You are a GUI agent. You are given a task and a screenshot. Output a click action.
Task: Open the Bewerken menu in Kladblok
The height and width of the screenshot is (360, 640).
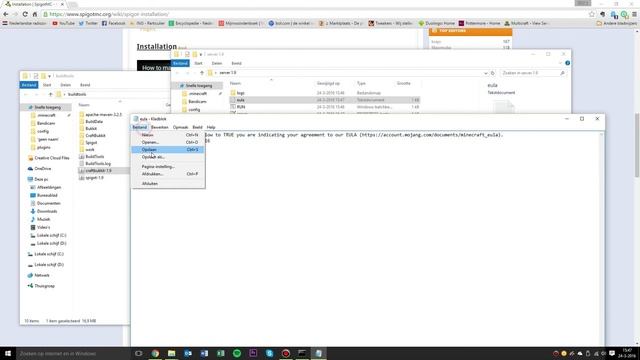[x=160, y=127]
